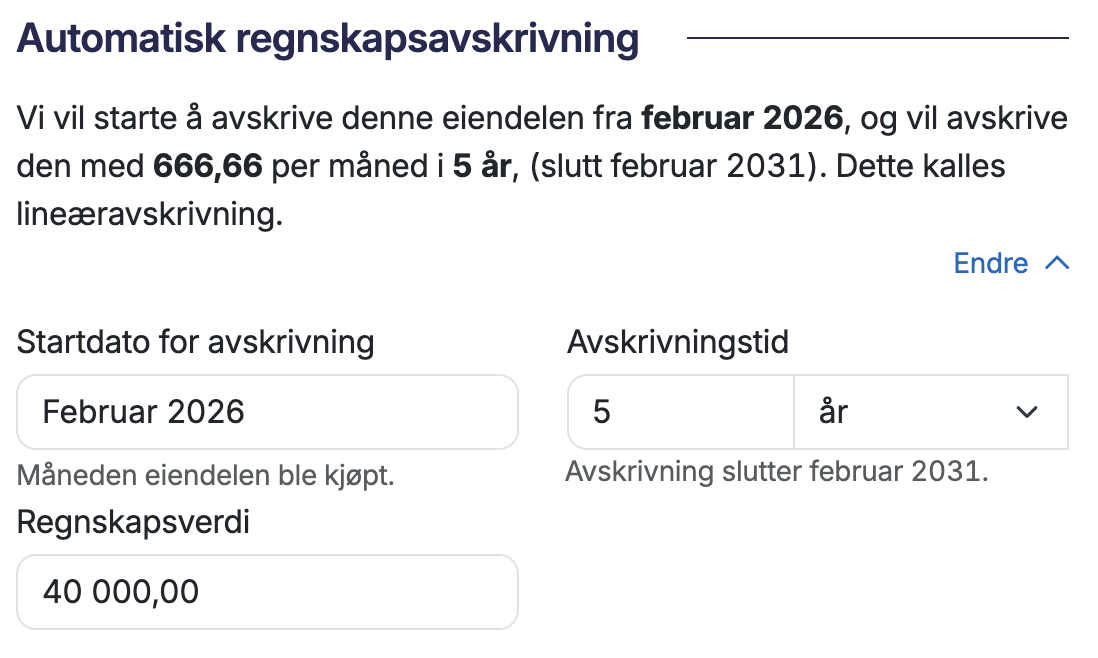1098x658 pixels.
Task: Open the "år" unit dropdown
Action: tap(930, 412)
